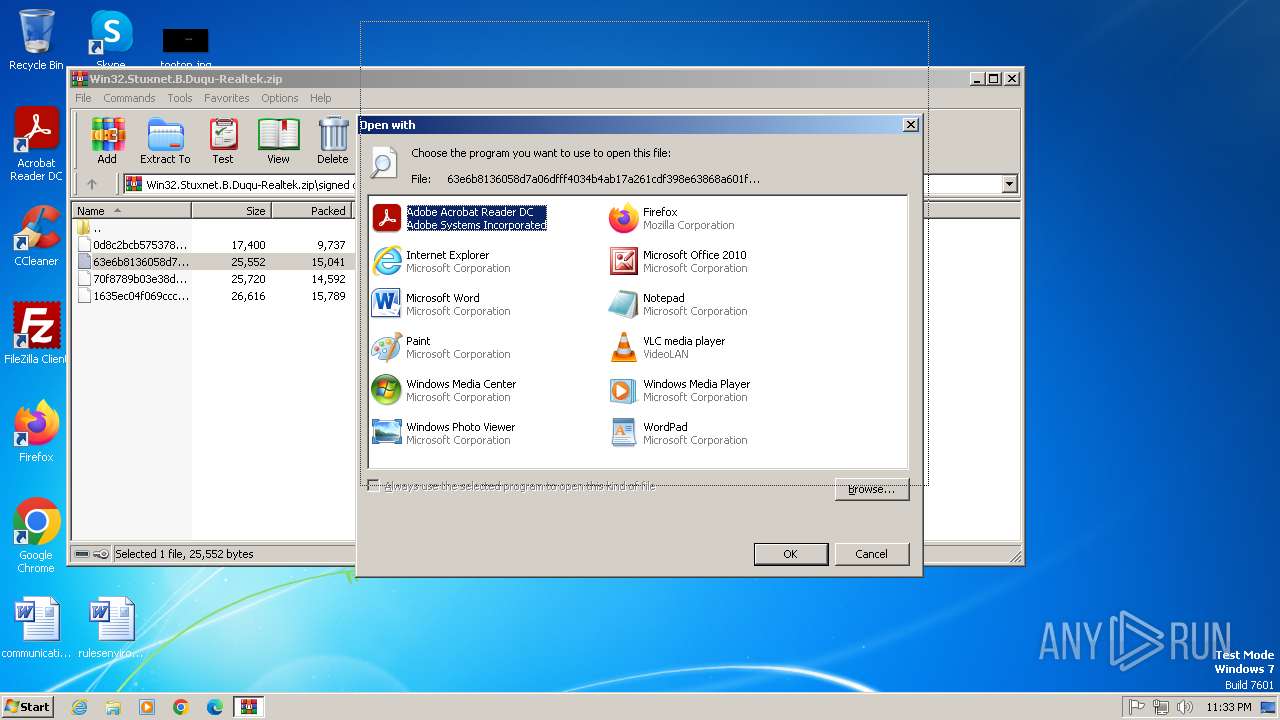The image size is (1280, 720).
Task: Open tootop.jpg black thumbnail on desktop
Action: (185, 47)
